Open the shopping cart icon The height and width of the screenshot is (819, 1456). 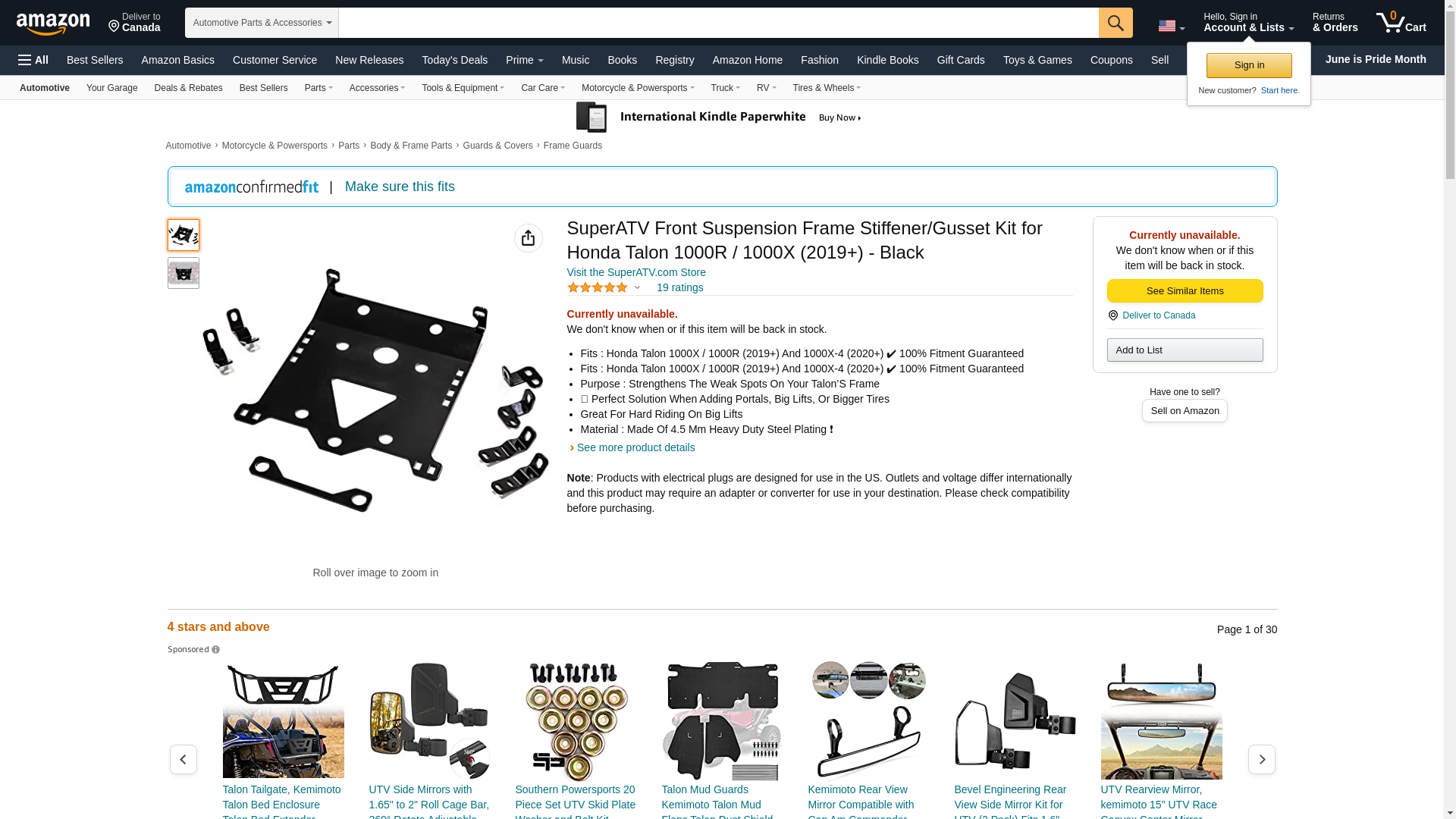[x=1401, y=23]
